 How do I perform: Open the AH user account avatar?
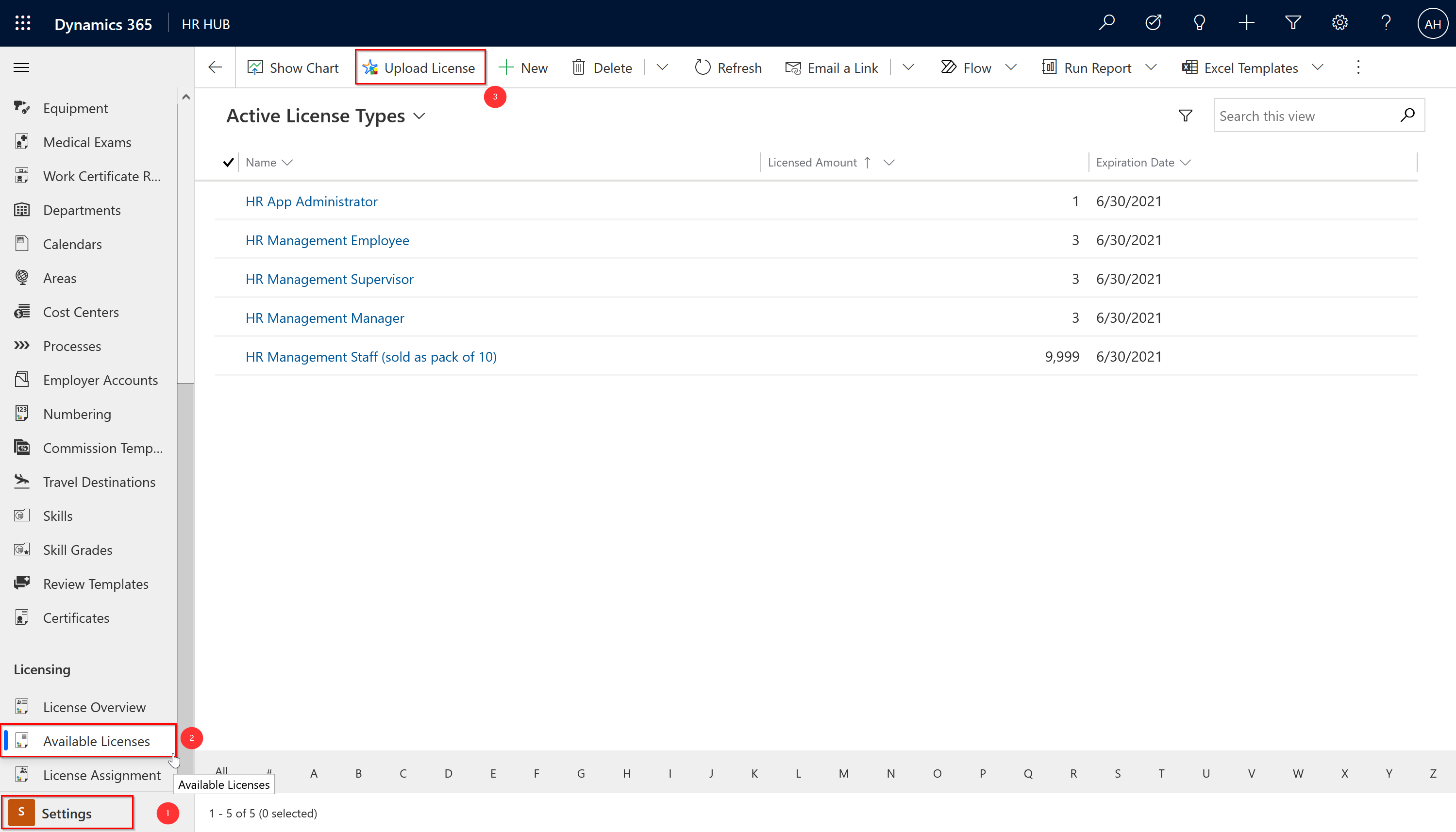point(1432,24)
